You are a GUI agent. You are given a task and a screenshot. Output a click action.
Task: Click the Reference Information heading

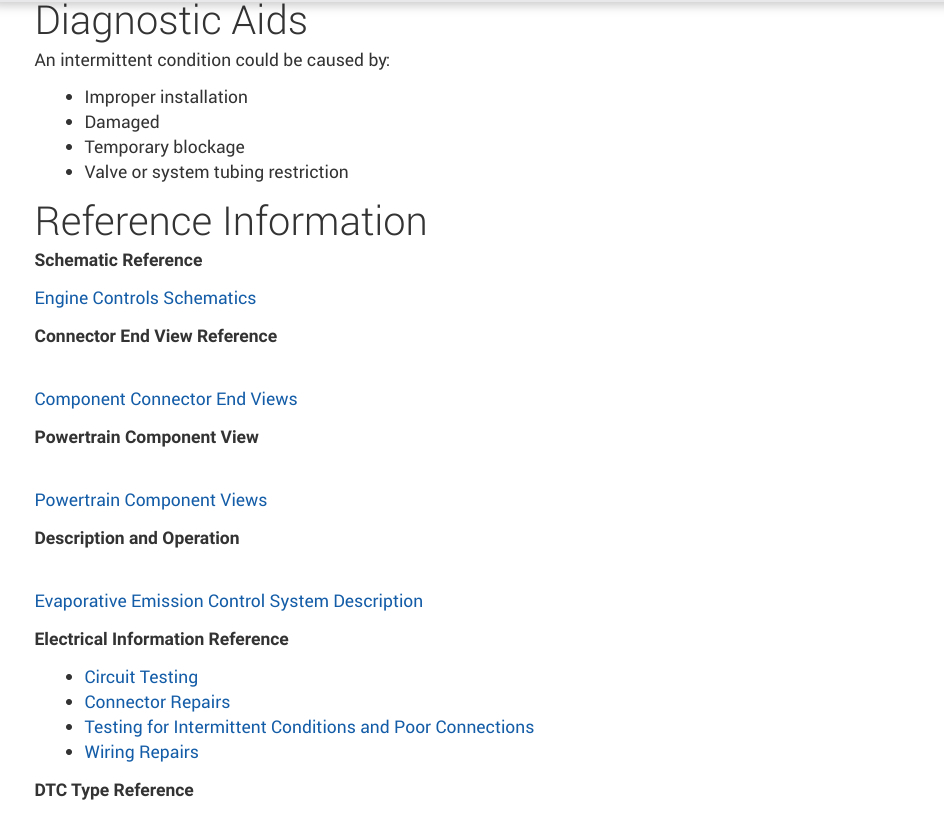tap(231, 221)
